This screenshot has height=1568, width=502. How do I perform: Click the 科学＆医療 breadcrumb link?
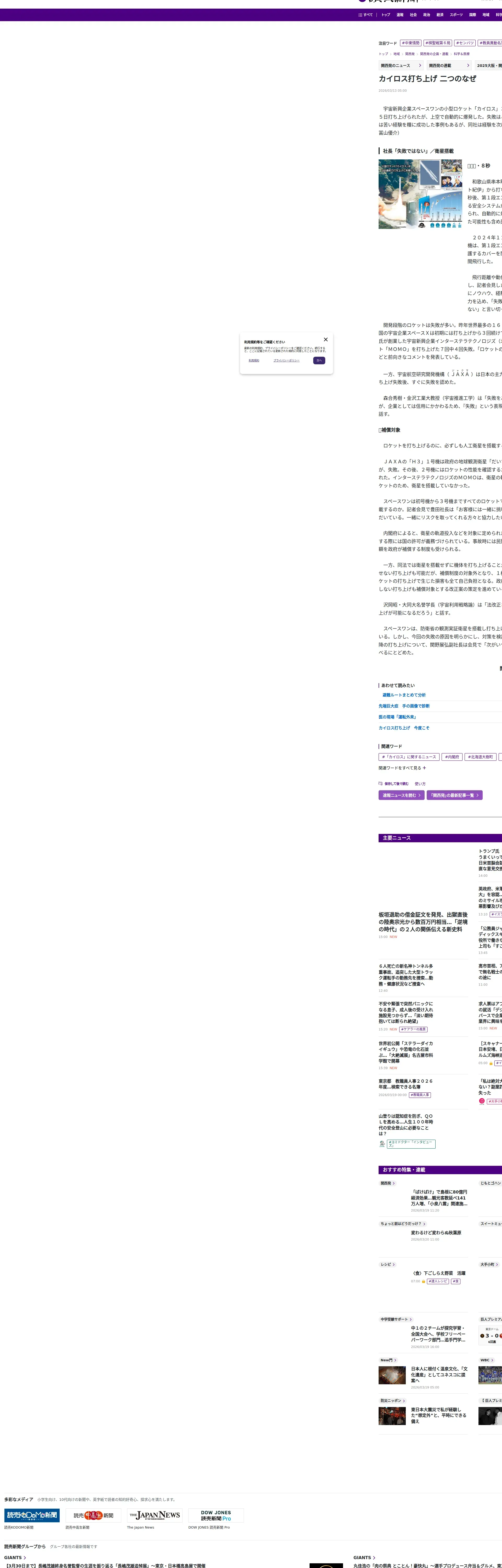tap(461, 54)
